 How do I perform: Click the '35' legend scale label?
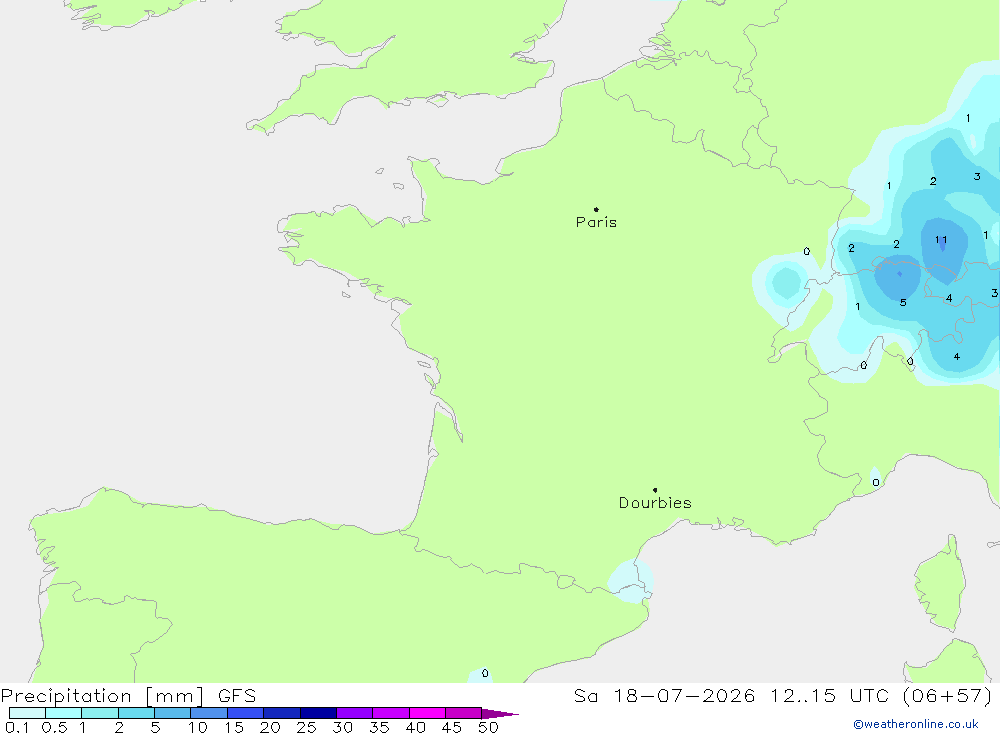(x=379, y=727)
